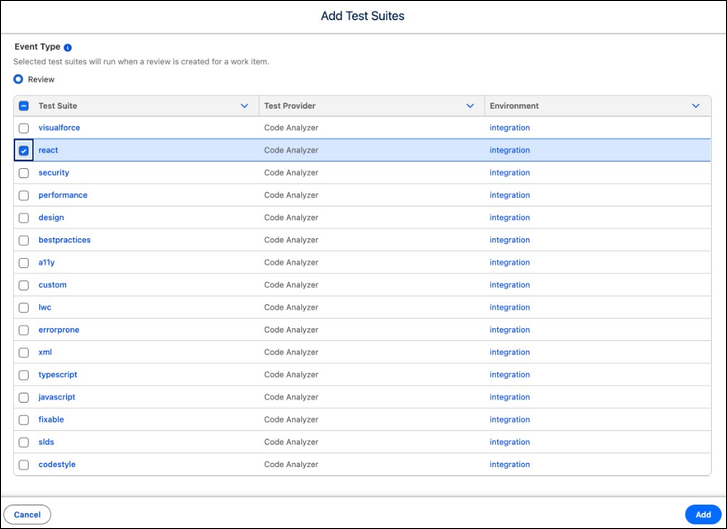
Task: Toggle the select-all checkbox in header
Action: click(24, 106)
